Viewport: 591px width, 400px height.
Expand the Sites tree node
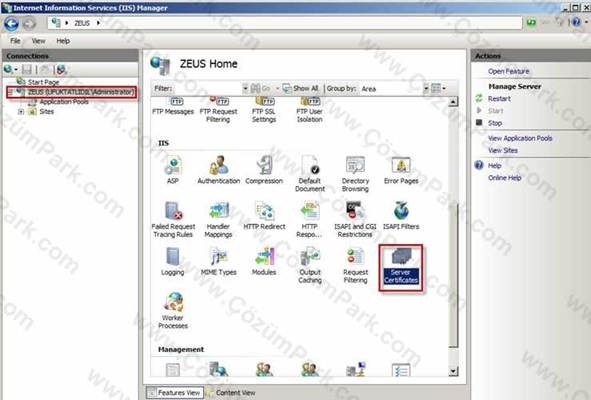click(21, 112)
